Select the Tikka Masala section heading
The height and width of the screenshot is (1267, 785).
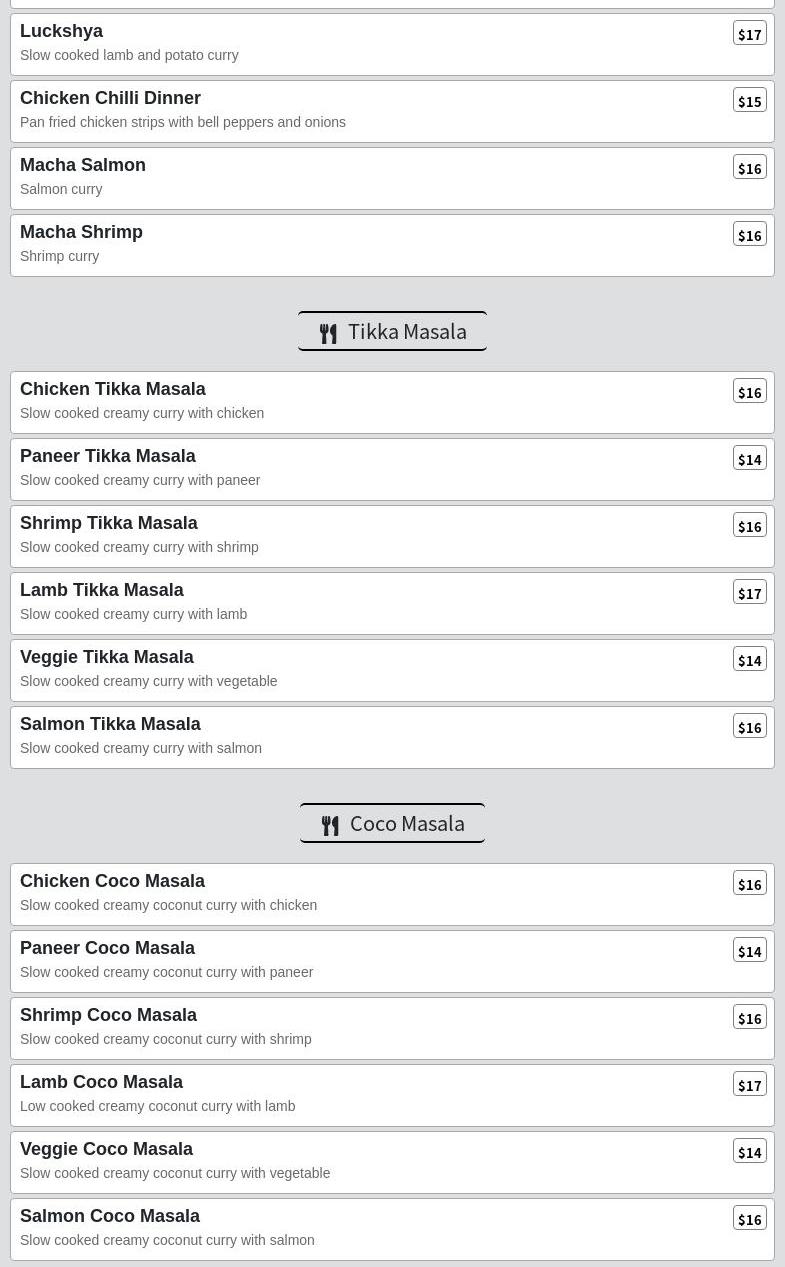click(x=407, y=331)
